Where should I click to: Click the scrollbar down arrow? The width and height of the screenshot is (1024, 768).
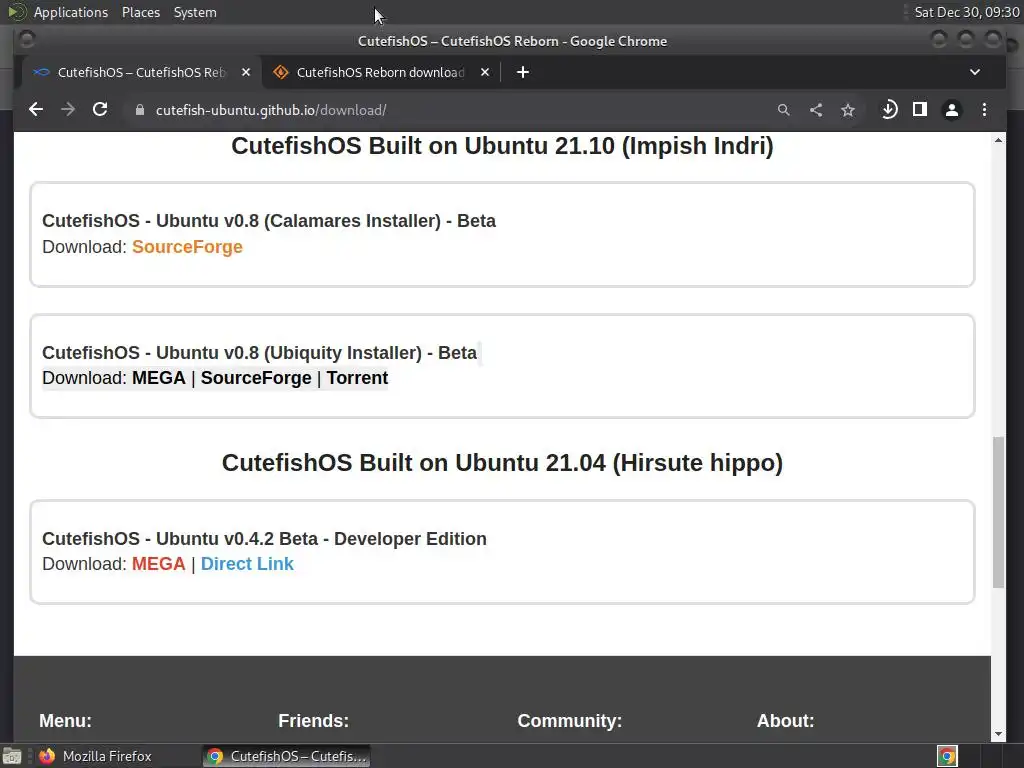998,735
